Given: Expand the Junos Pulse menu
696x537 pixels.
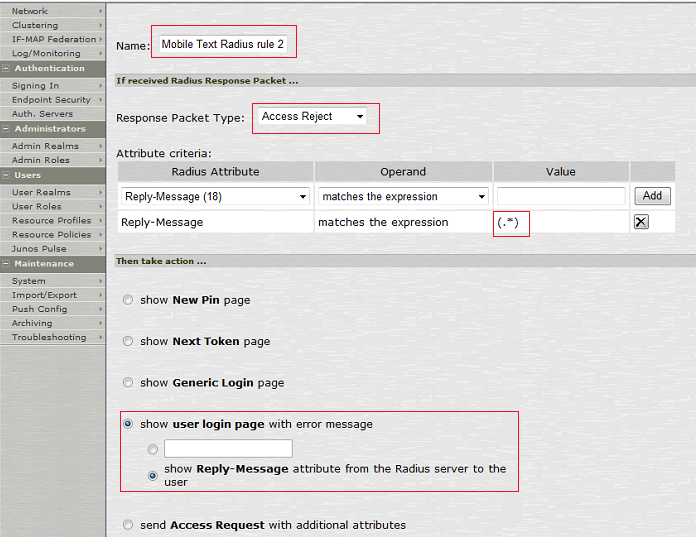Looking at the screenshot, I should pos(39,249).
